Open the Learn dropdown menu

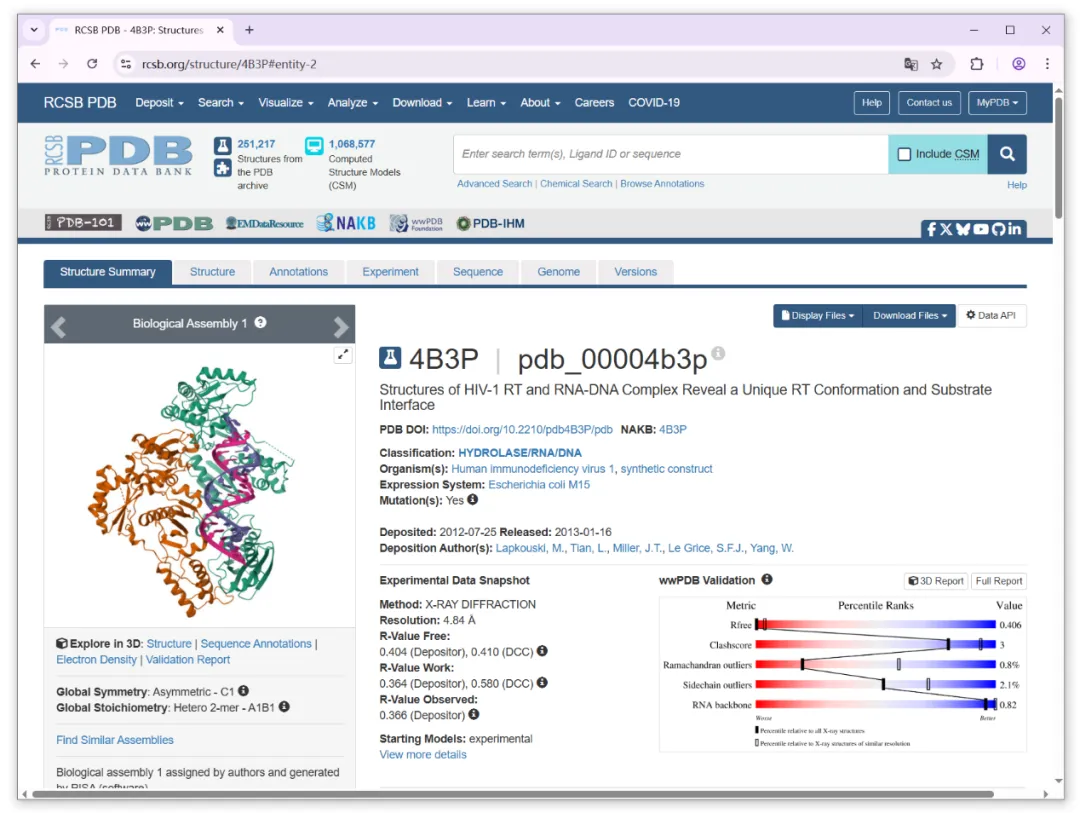[x=486, y=103]
